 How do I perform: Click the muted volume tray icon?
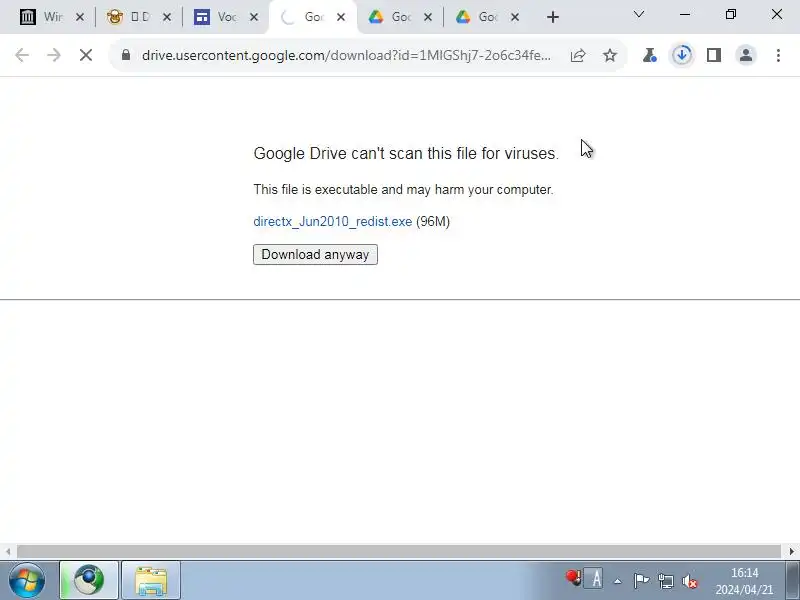pos(690,581)
